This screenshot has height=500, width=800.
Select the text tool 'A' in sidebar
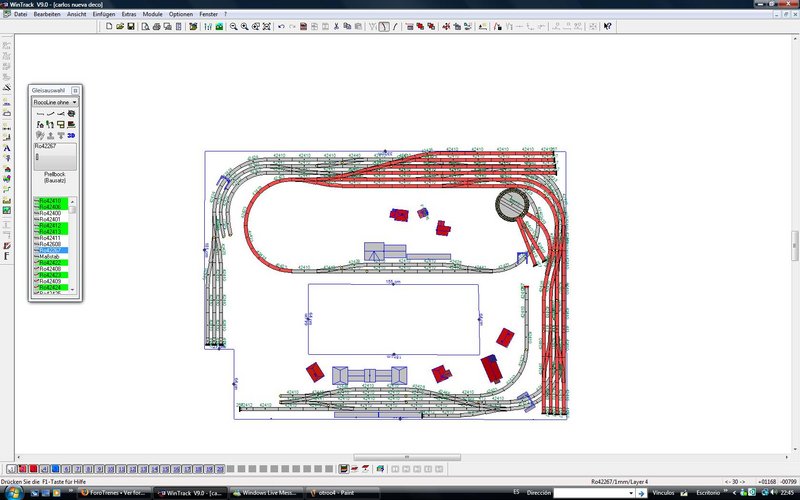click(x=7, y=148)
